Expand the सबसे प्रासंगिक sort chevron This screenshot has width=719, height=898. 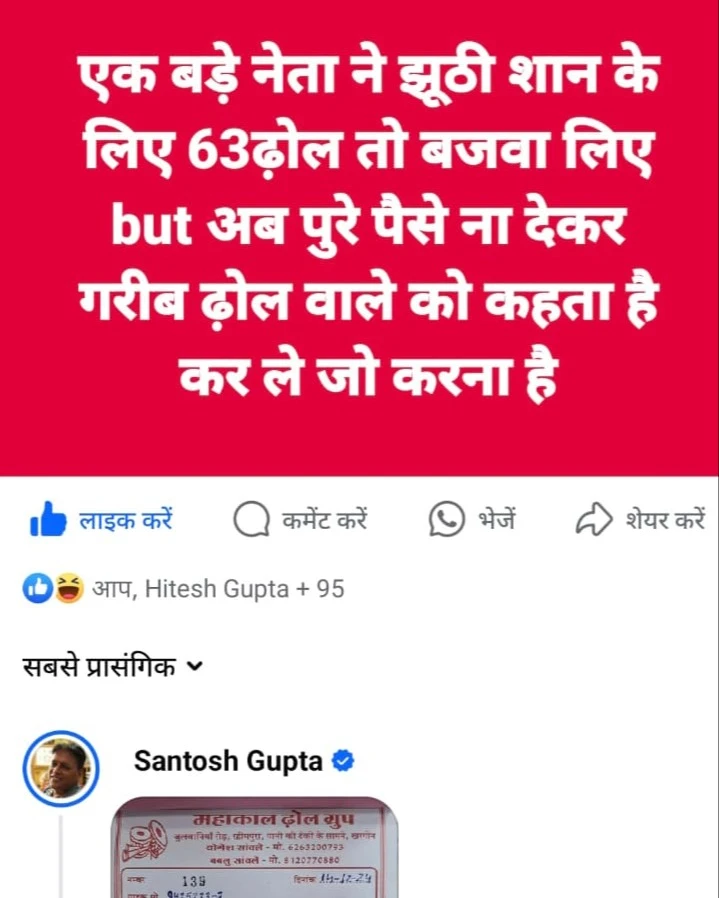click(x=195, y=666)
